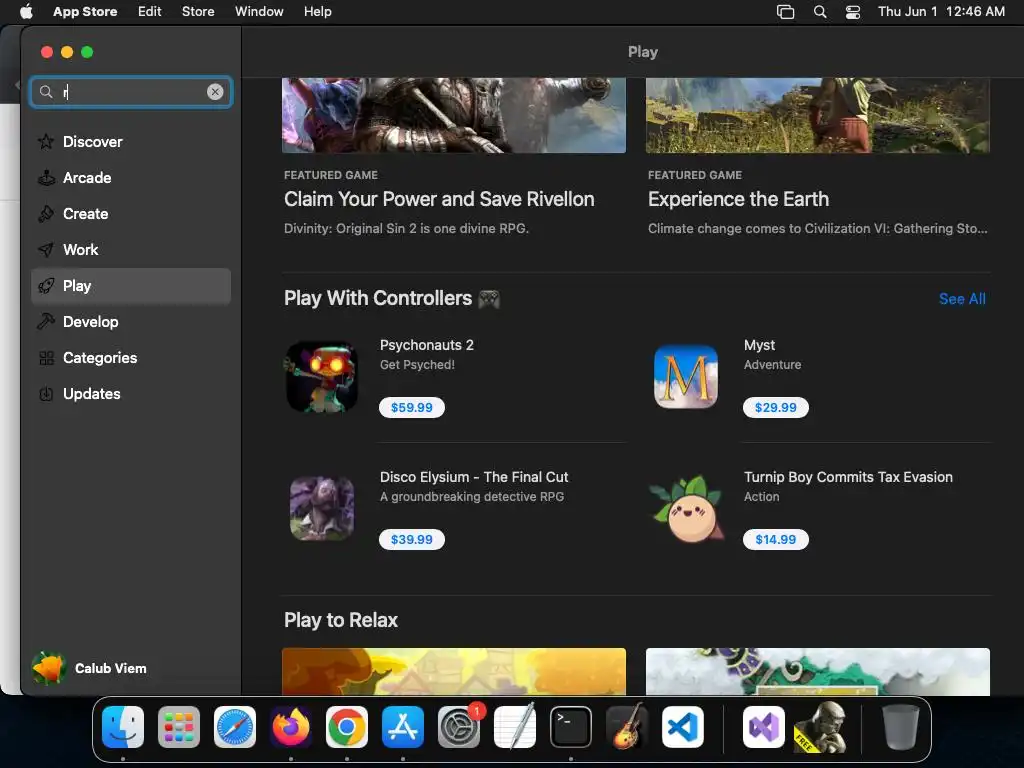The height and width of the screenshot is (768, 1024).
Task: Clear the search field with the X button
Action: (215, 92)
